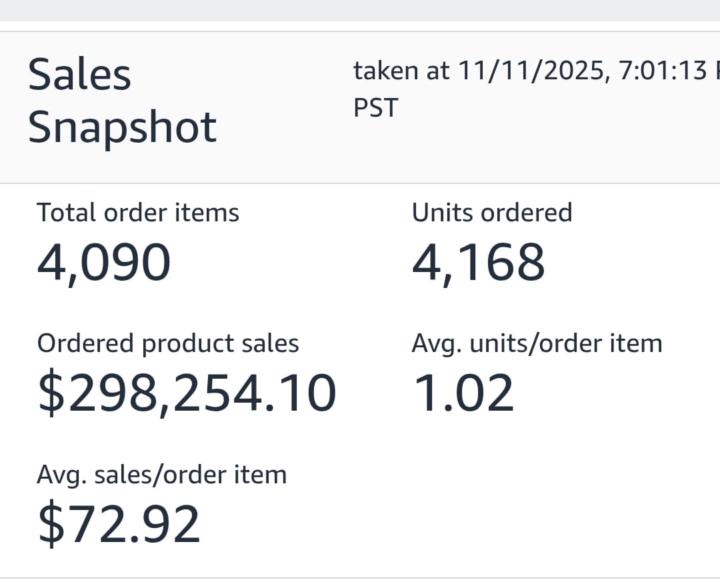The width and height of the screenshot is (720, 584).
Task: Select the Avg. units/order item label
Action: [x=537, y=343]
